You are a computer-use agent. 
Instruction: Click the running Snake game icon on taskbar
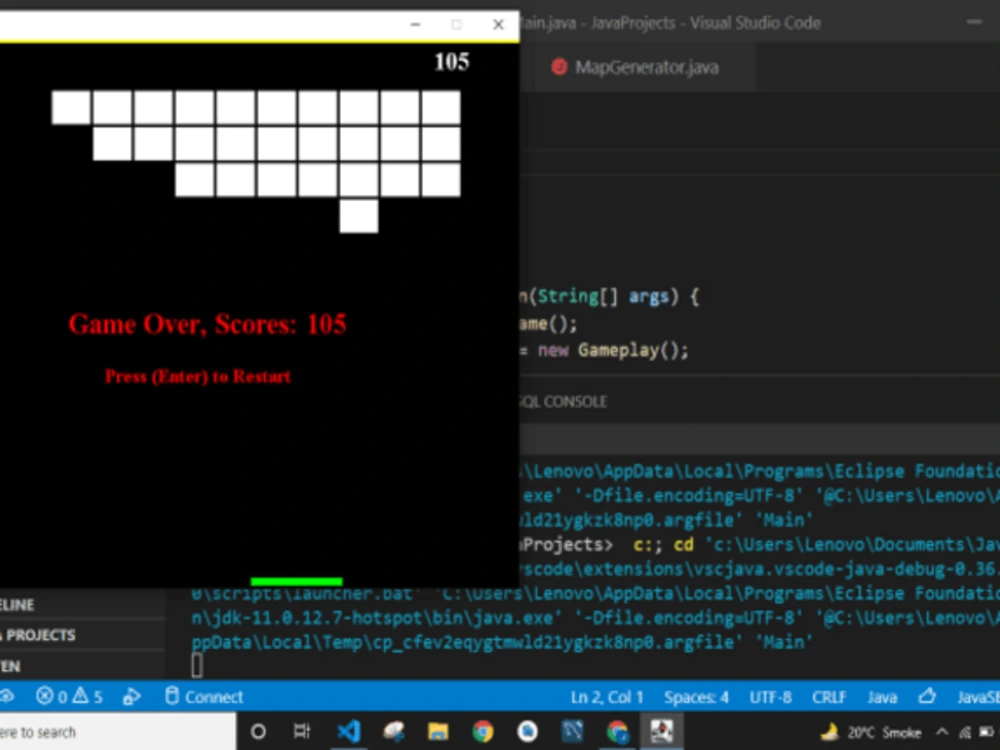click(x=661, y=731)
